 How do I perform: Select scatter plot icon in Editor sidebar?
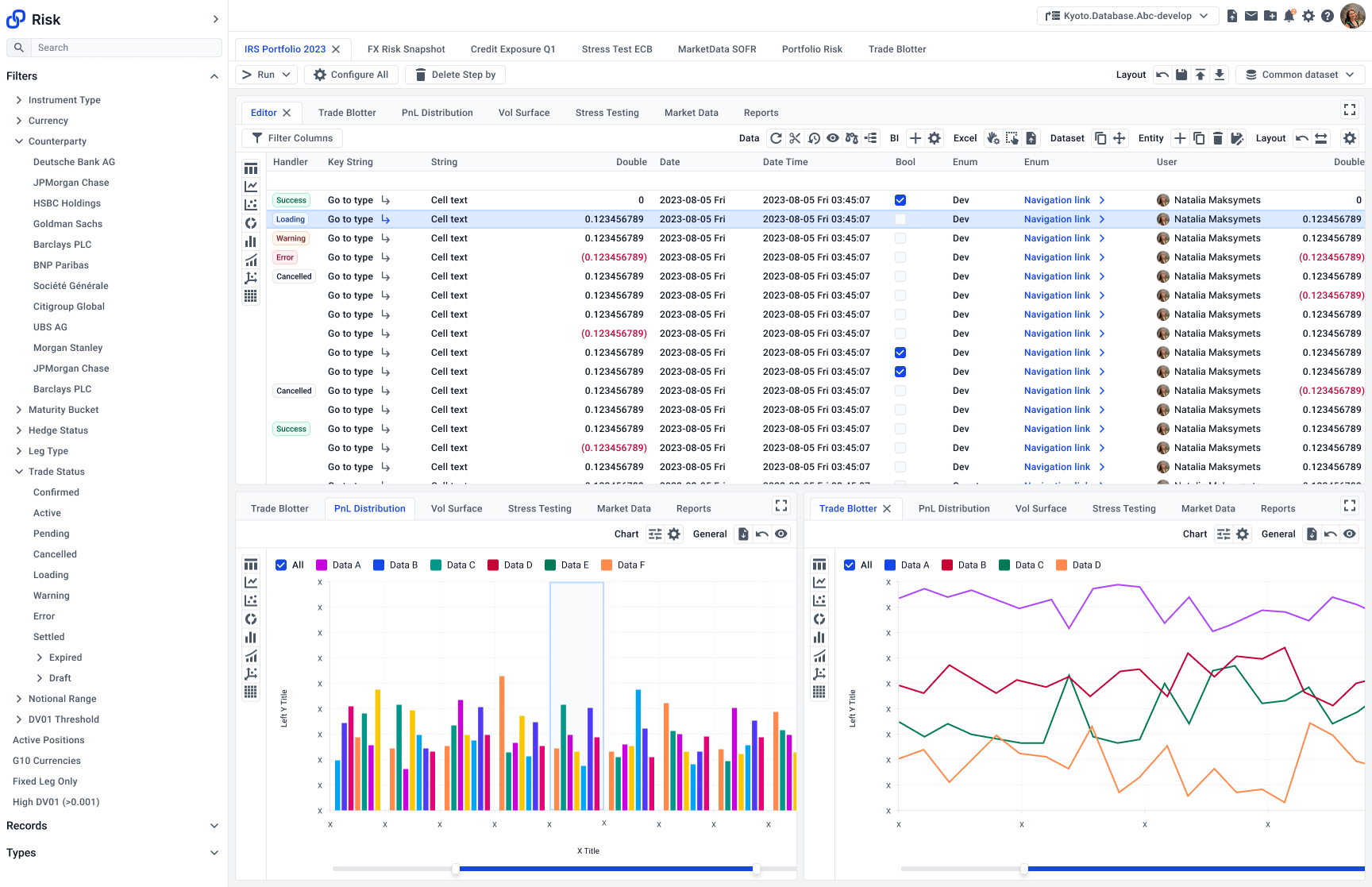coord(251,205)
